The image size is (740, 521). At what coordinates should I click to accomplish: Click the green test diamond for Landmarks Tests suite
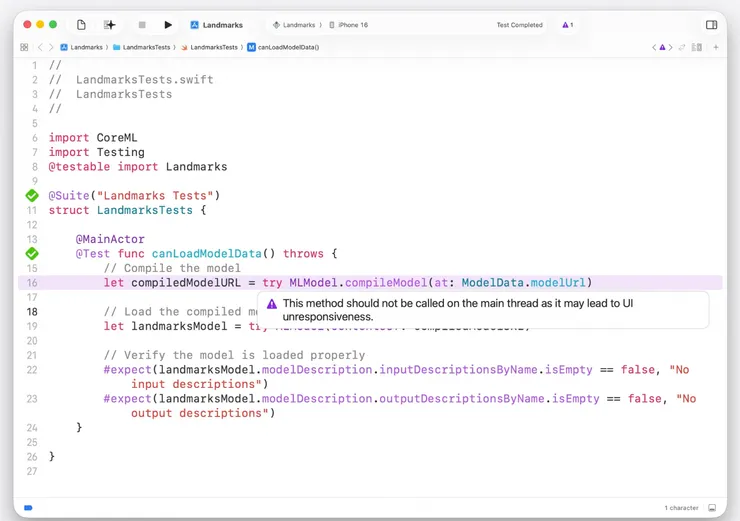click(32, 196)
